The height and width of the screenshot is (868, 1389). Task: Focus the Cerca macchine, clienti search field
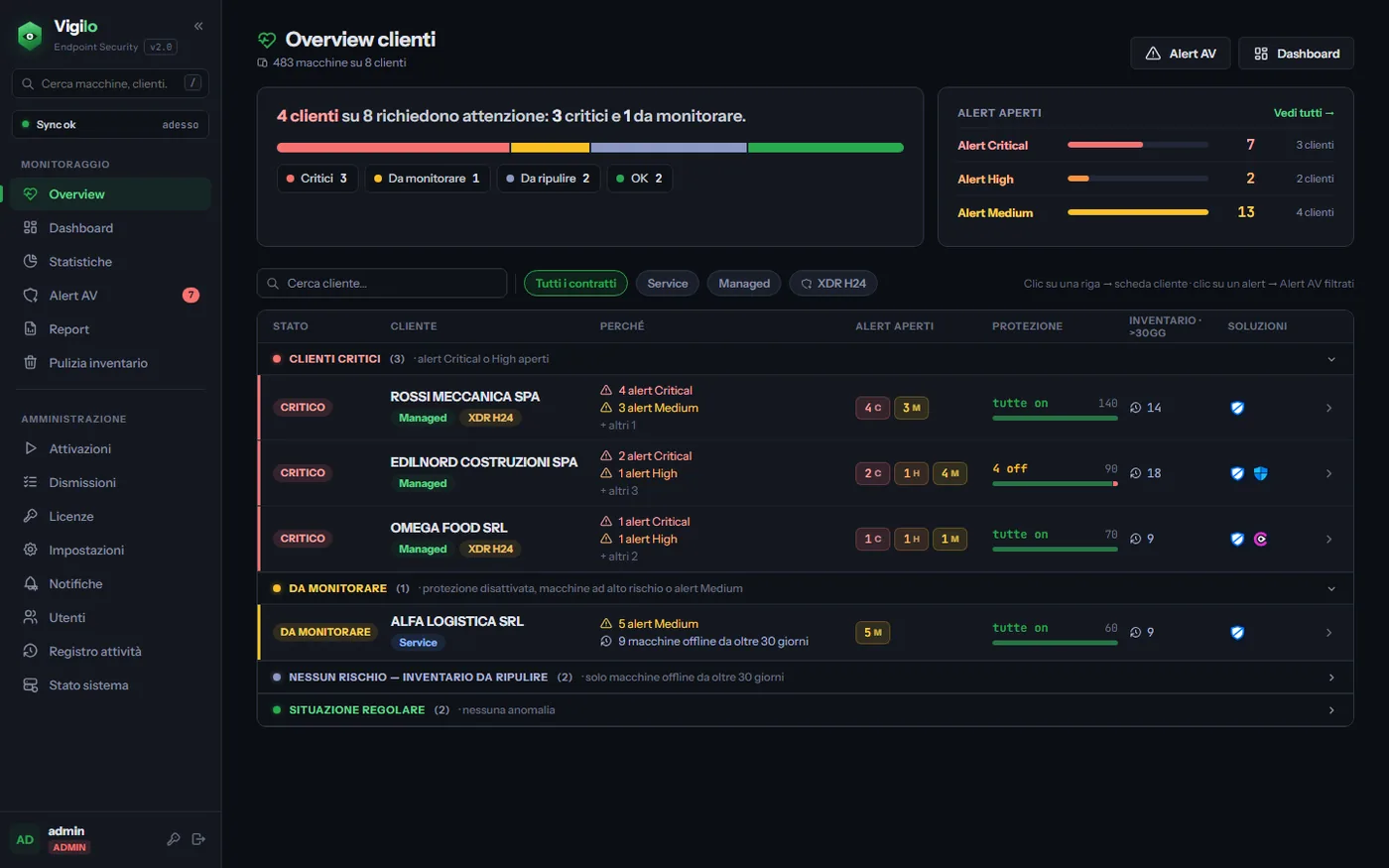(110, 83)
